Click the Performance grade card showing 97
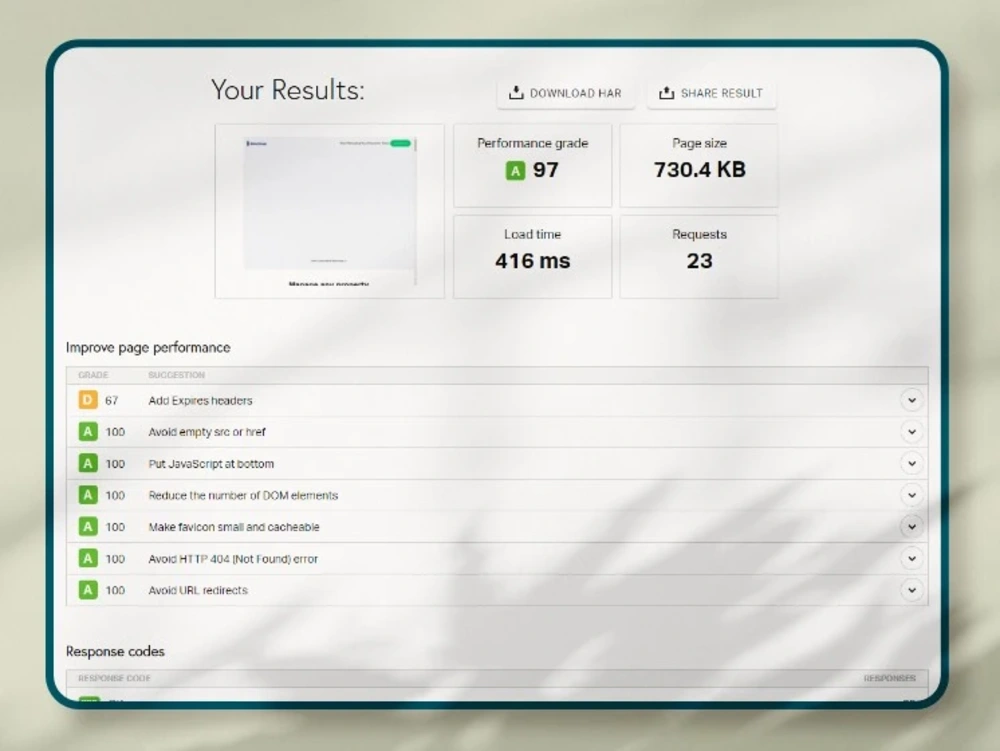 tap(532, 164)
